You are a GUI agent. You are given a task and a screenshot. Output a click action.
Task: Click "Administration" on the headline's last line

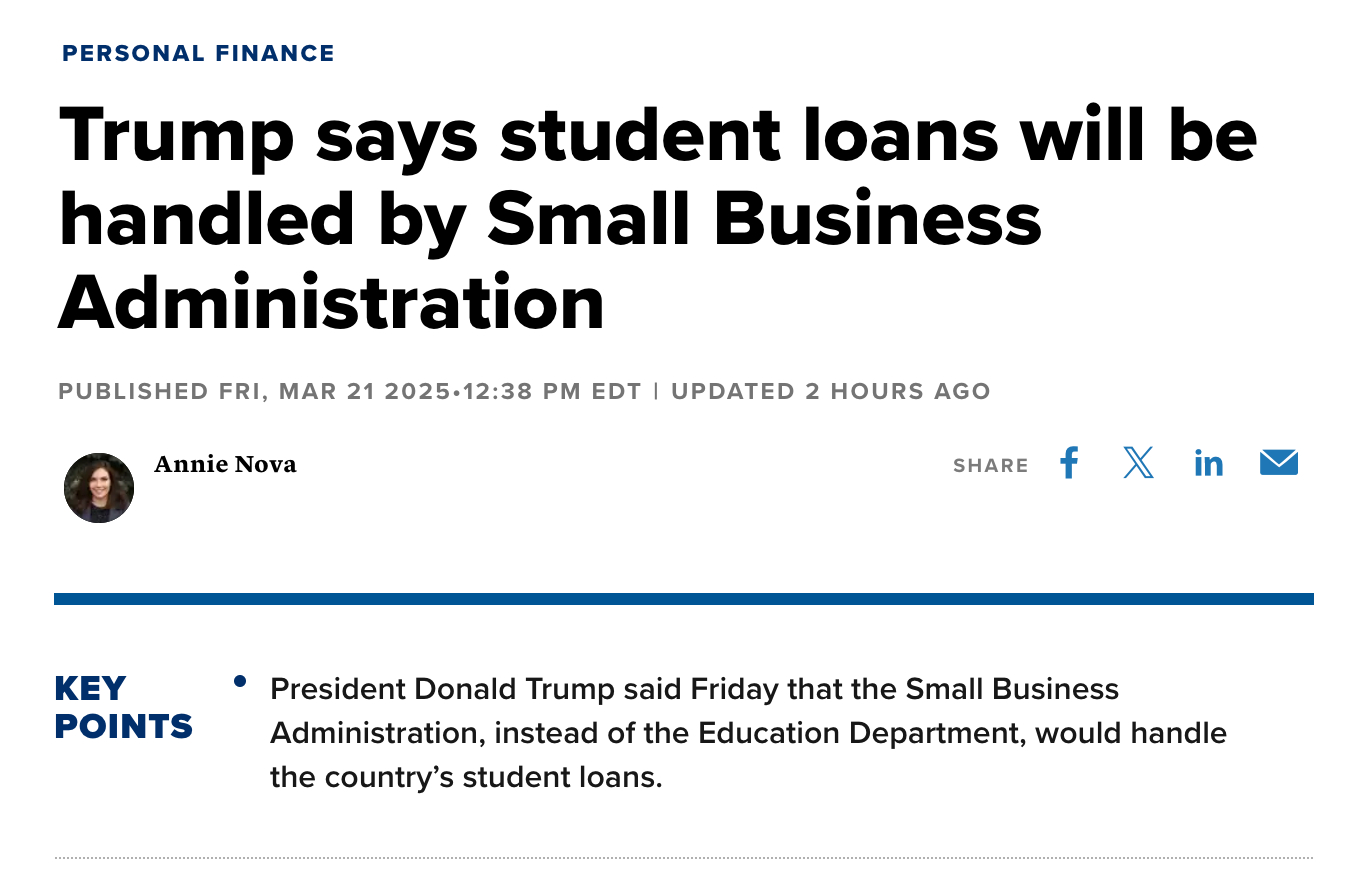(331, 302)
